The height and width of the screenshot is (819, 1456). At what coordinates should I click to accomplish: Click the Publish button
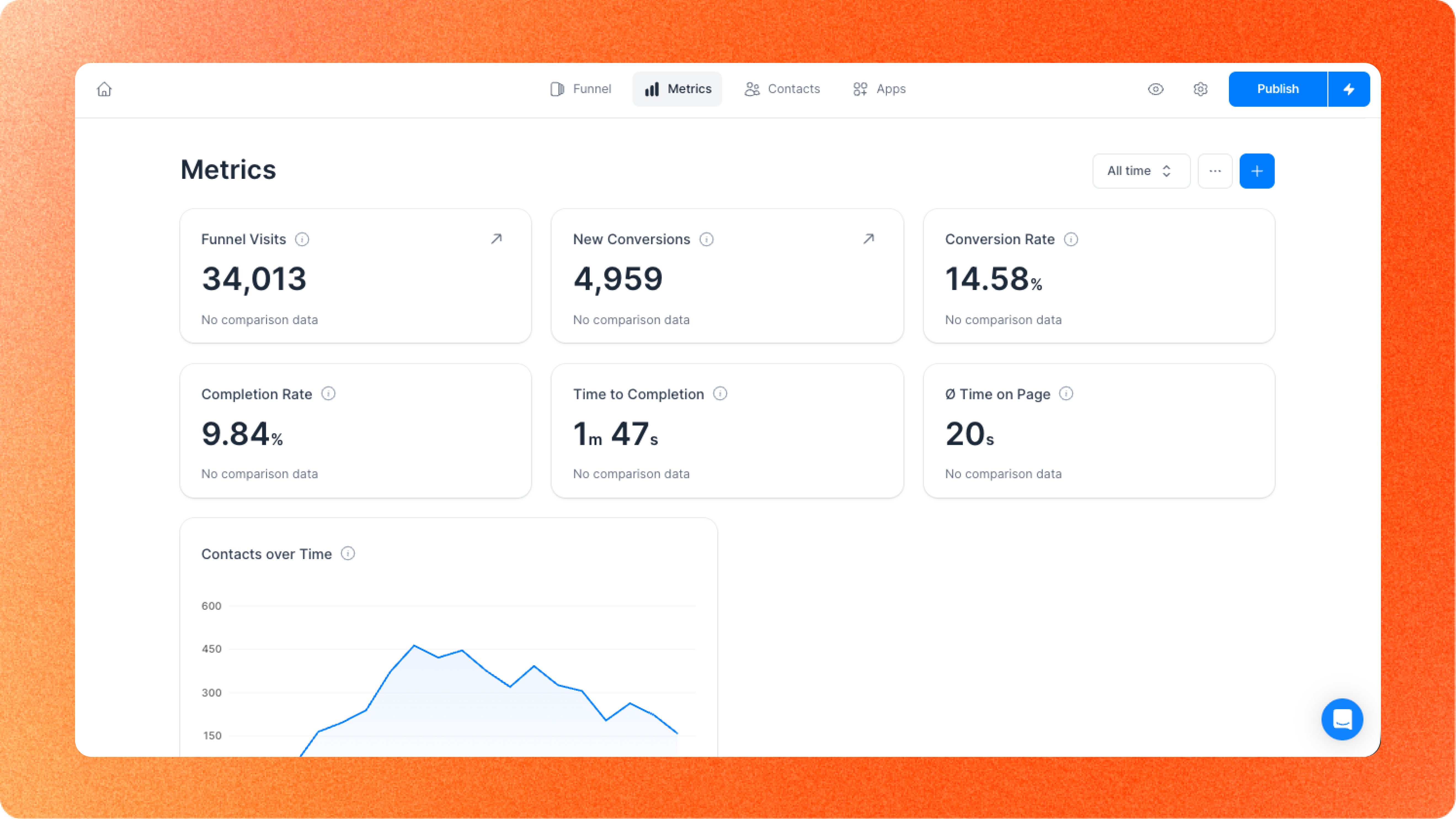pos(1278,89)
